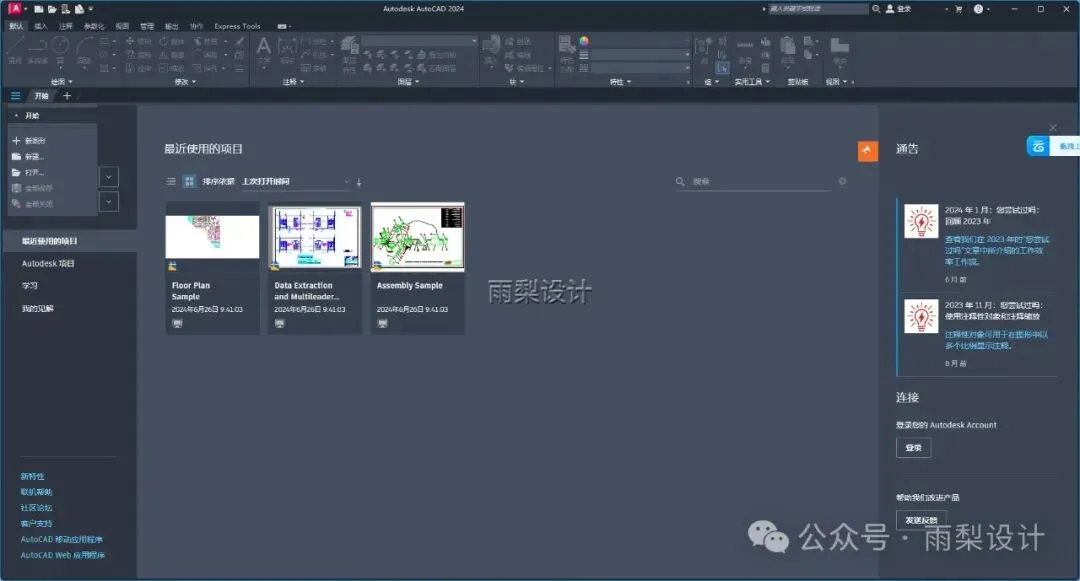The height and width of the screenshot is (581, 1080).
Task: Open the red A application menu
Action: (15, 8)
